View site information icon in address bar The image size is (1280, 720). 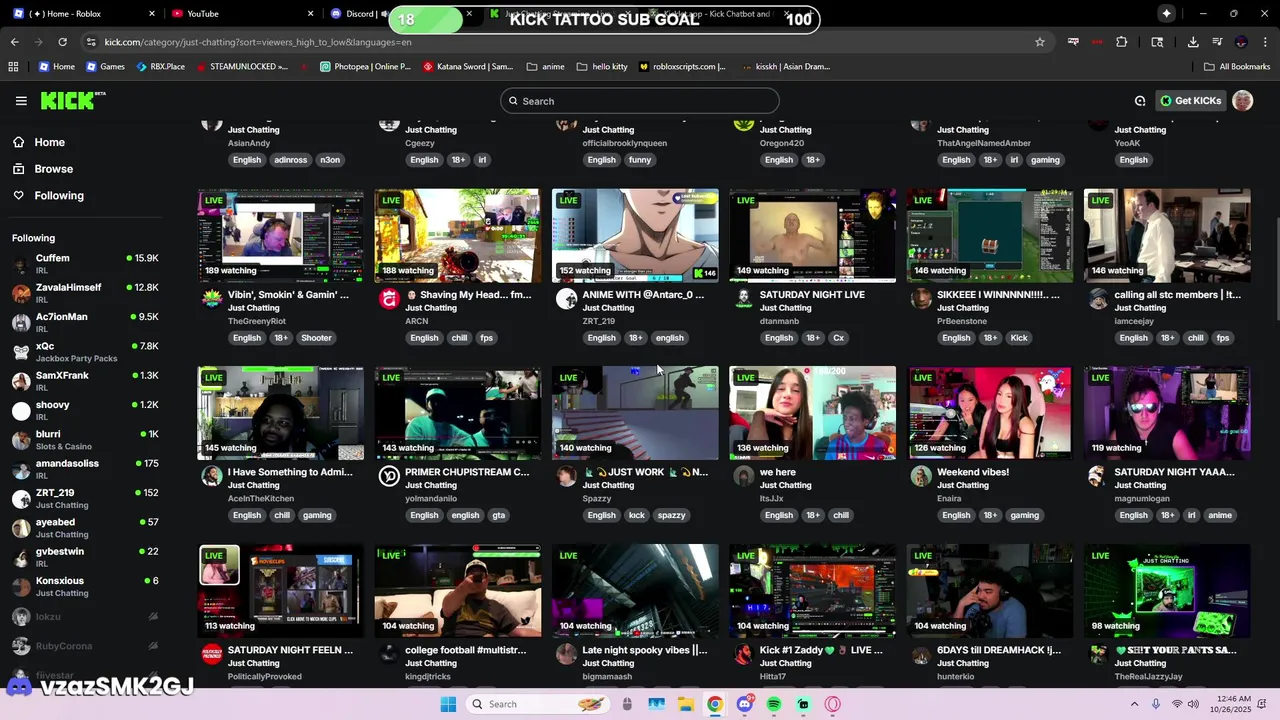91,42
